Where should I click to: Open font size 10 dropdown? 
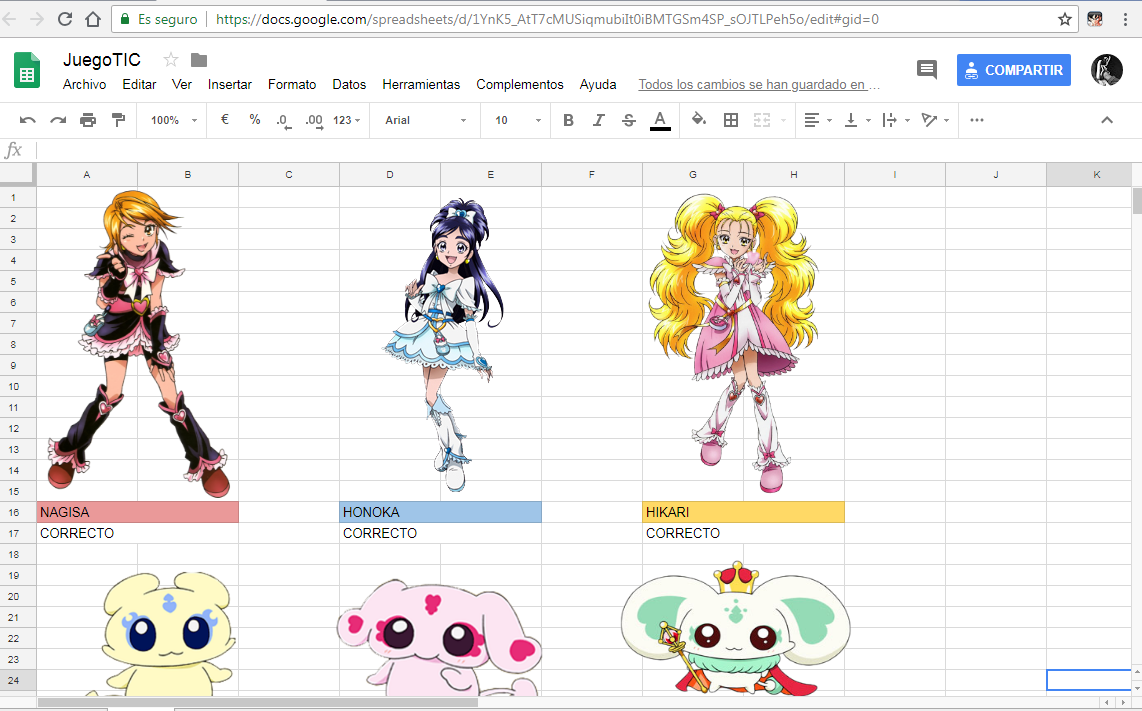point(518,120)
